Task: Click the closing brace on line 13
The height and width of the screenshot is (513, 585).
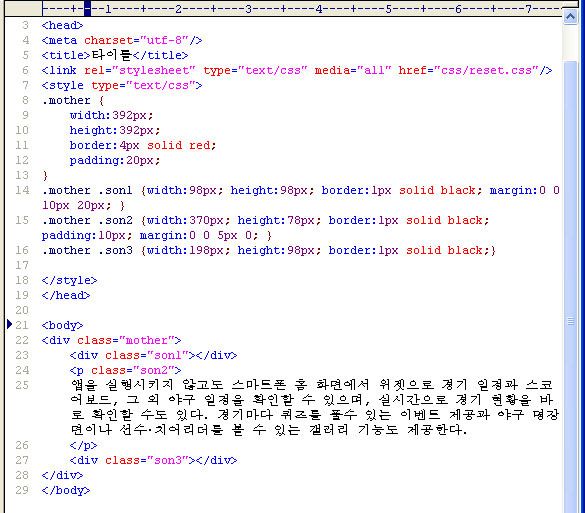Action: point(45,175)
